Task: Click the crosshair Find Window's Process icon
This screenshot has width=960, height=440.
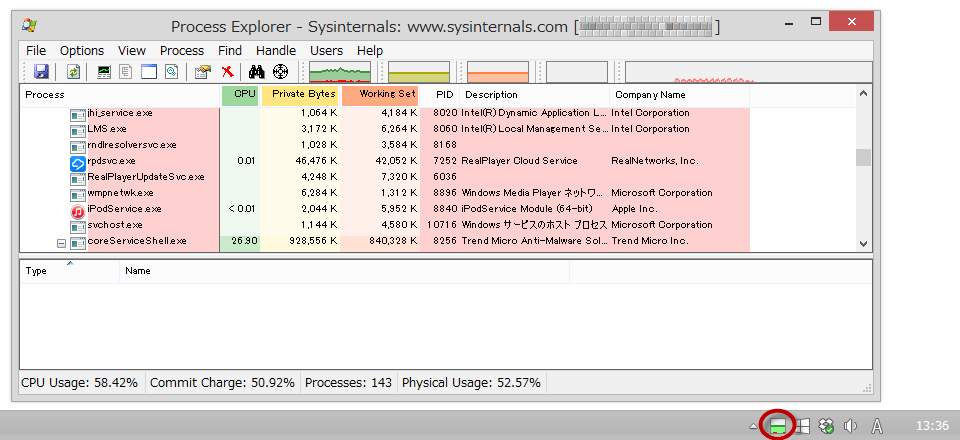Action: click(280, 72)
